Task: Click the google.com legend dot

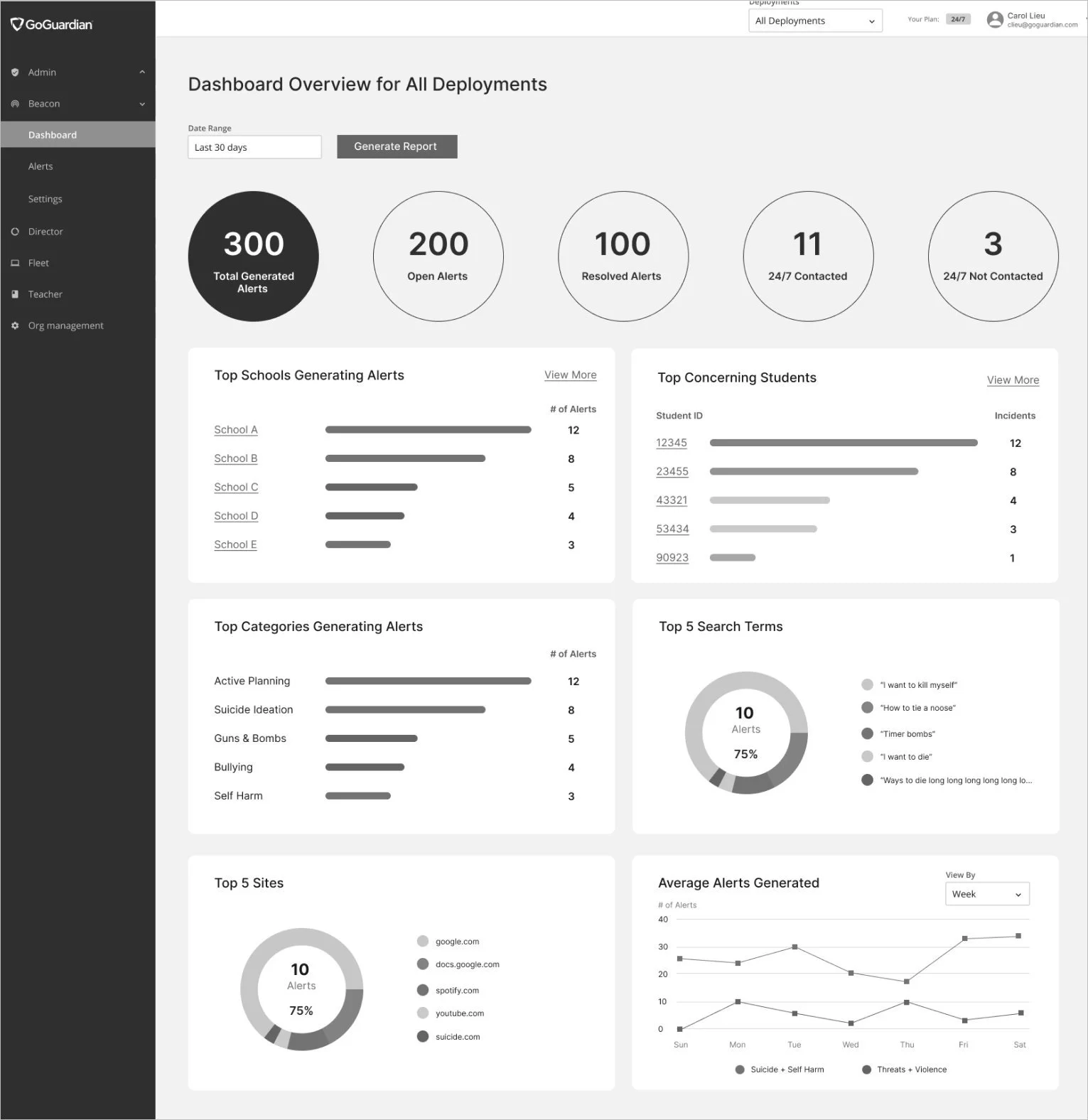Action: point(423,941)
